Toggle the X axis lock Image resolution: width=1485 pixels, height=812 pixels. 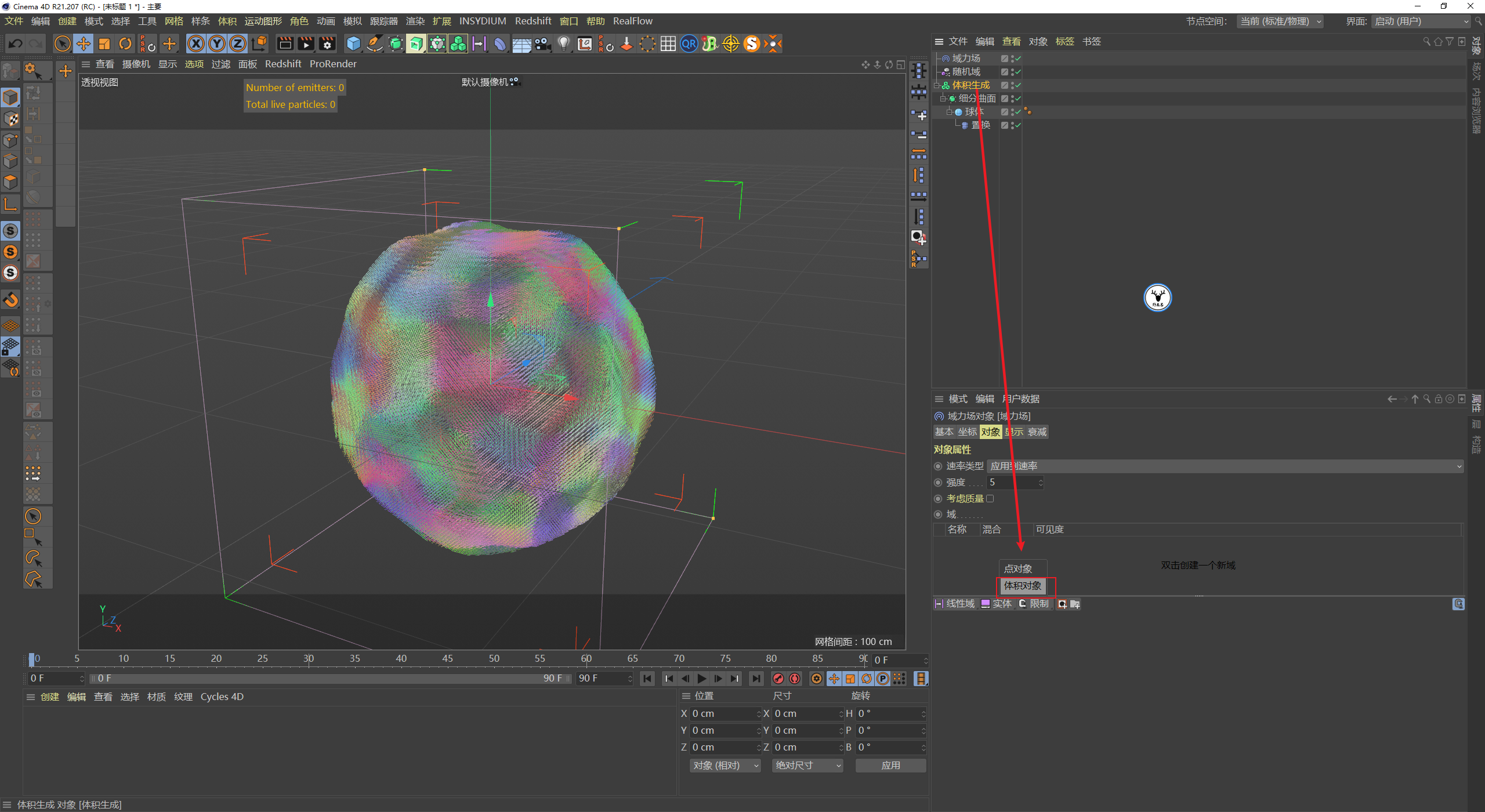click(196, 44)
